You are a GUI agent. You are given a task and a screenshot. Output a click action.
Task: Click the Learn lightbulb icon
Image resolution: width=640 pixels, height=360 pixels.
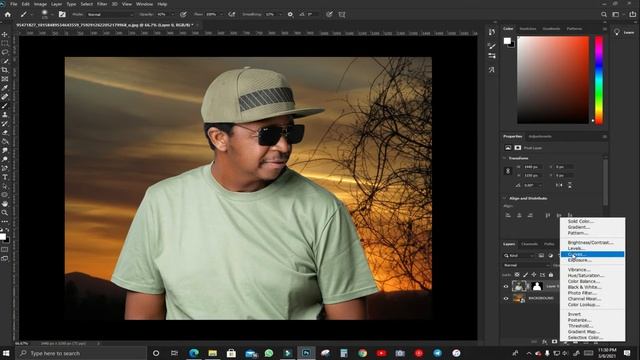(617, 32)
